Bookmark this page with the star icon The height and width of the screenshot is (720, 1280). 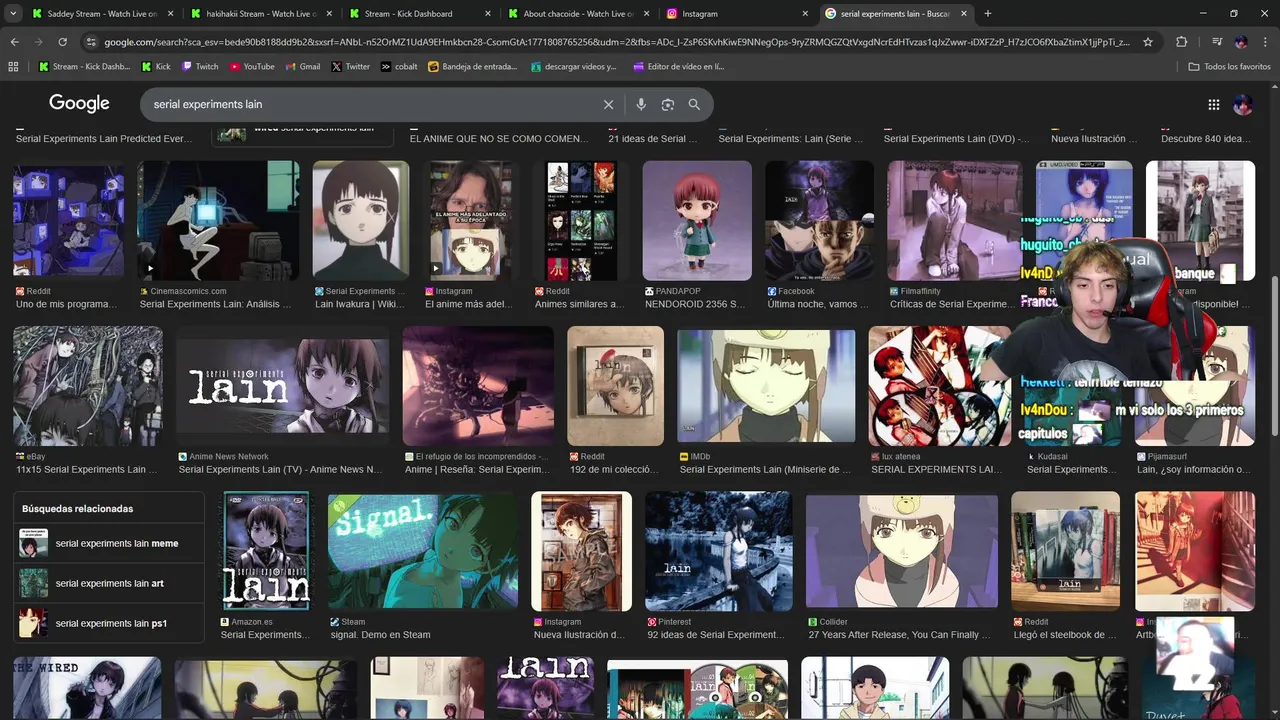tap(1148, 42)
